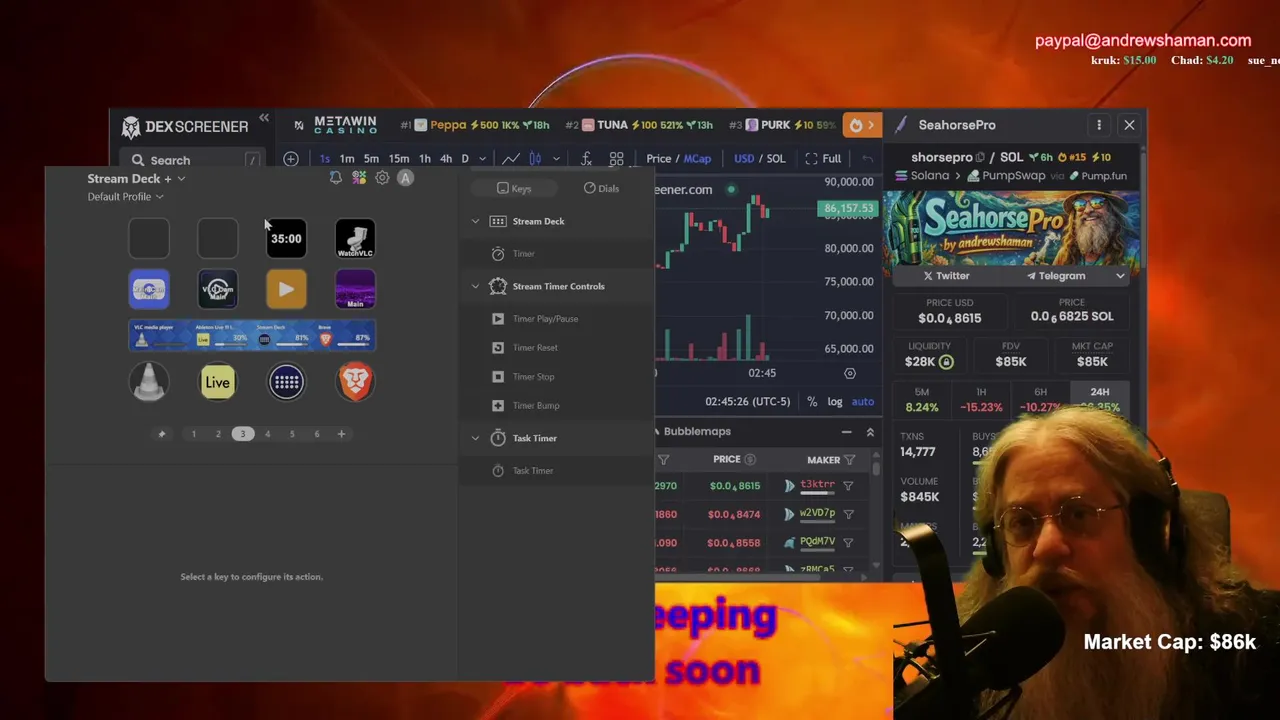Viewport: 1280px width, 720px height.
Task: Open Stream Deck notifications bell
Action: (336, 178)
